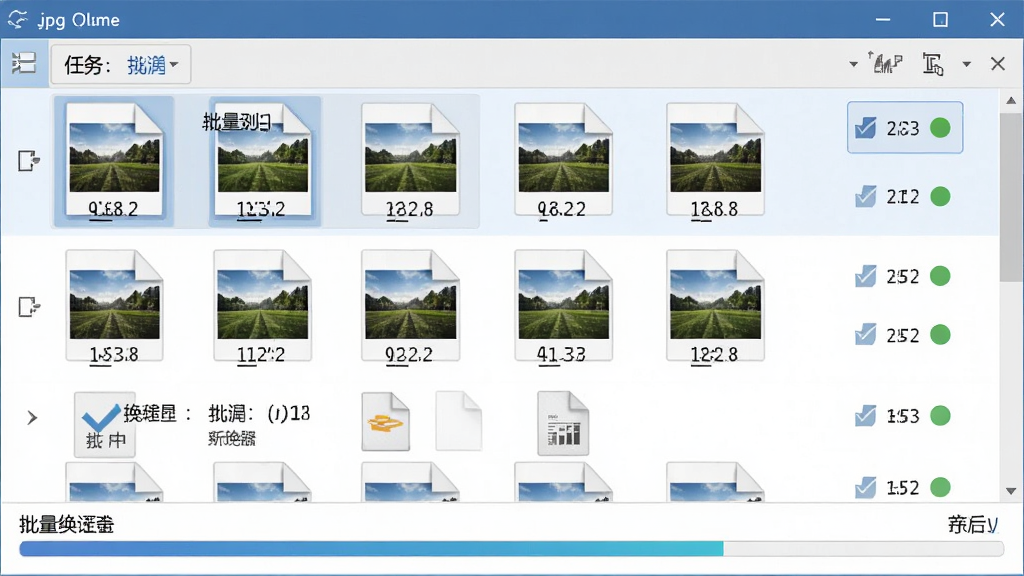
Task: Toggle the 2:83 checkbox
Action: (x=866, y=127)
